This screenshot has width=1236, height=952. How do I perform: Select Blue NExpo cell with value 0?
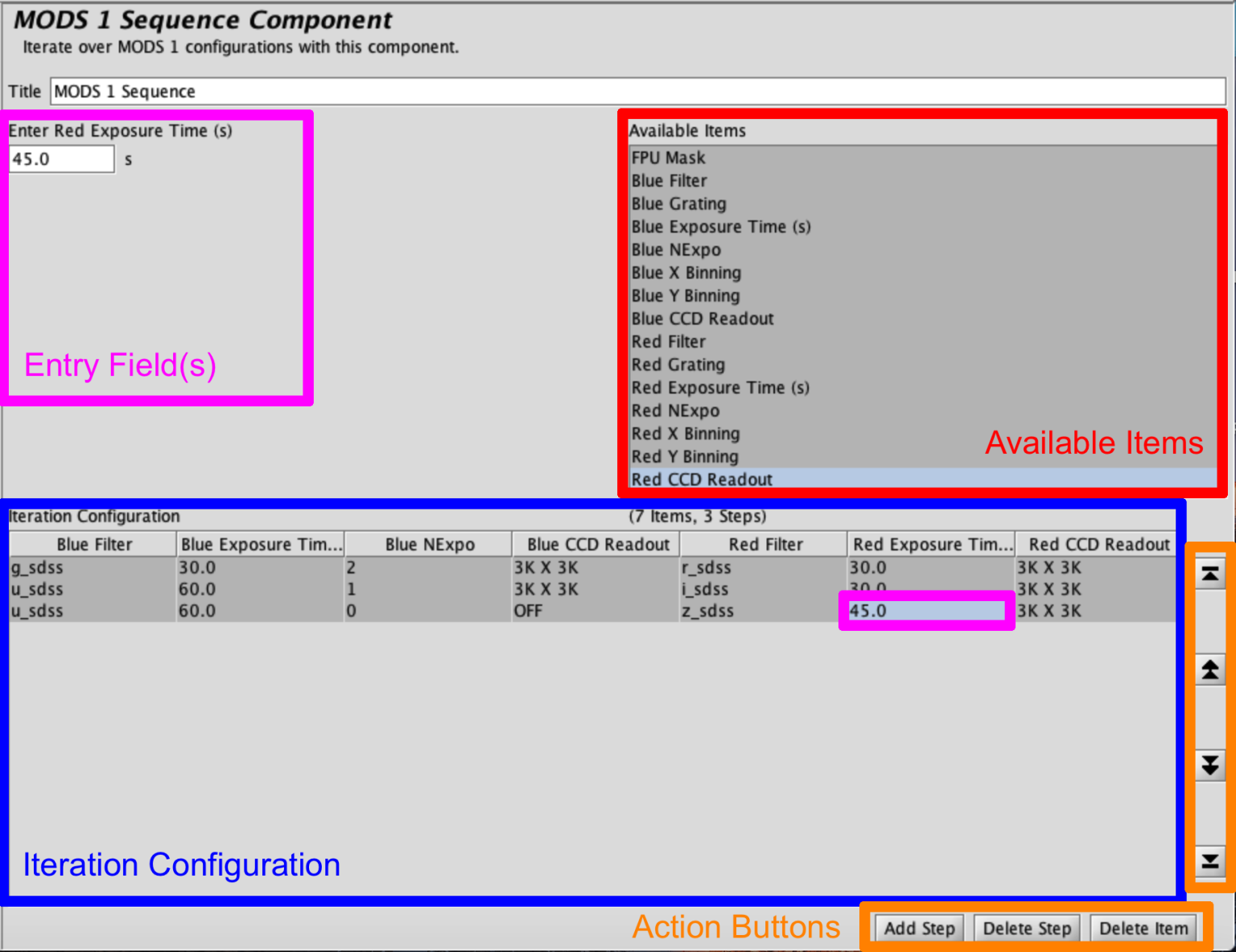click(x=429, y=611)
